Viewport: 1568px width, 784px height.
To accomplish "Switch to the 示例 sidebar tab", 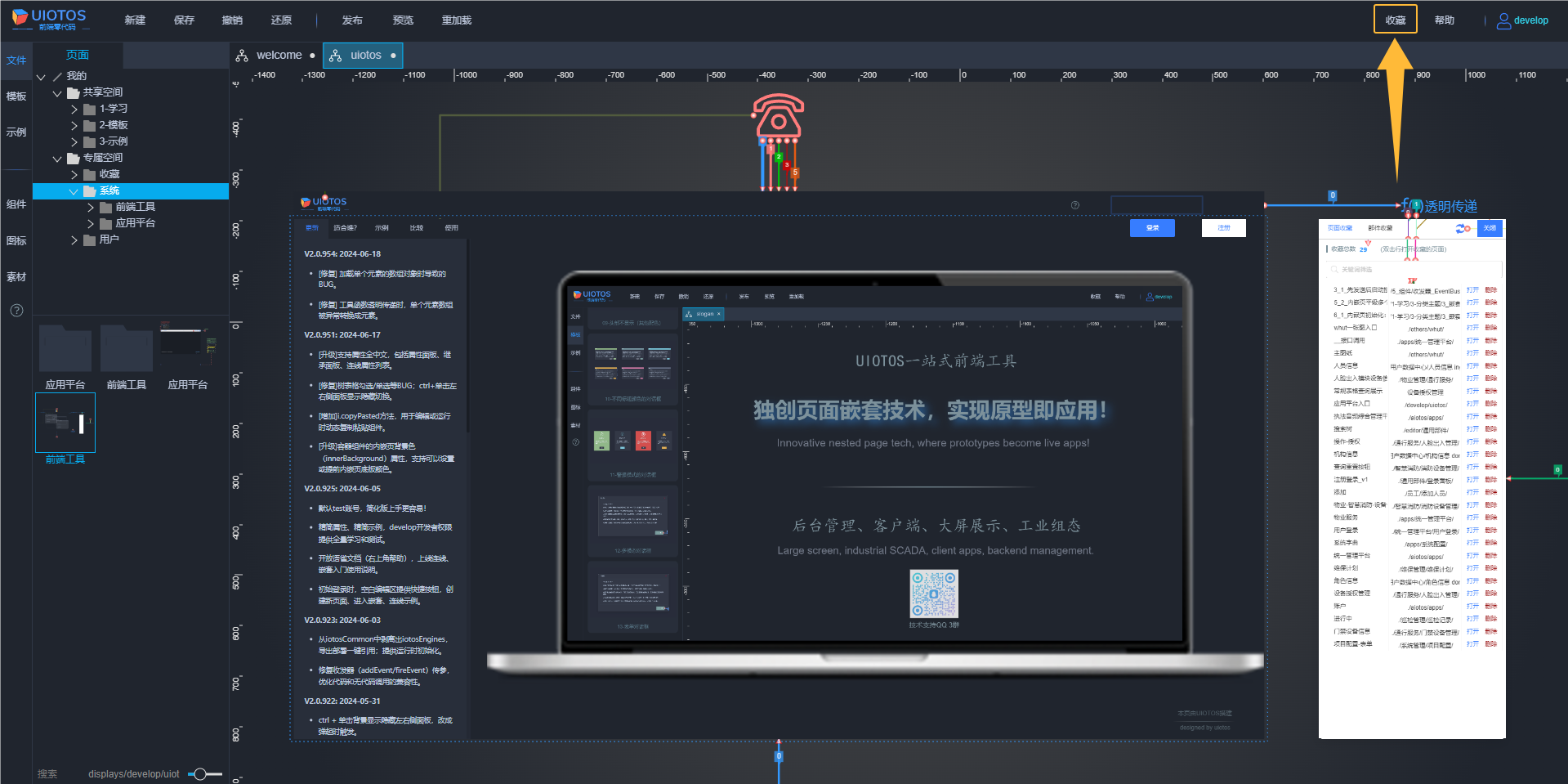I will pyautogui.click(x=16, y=132).
